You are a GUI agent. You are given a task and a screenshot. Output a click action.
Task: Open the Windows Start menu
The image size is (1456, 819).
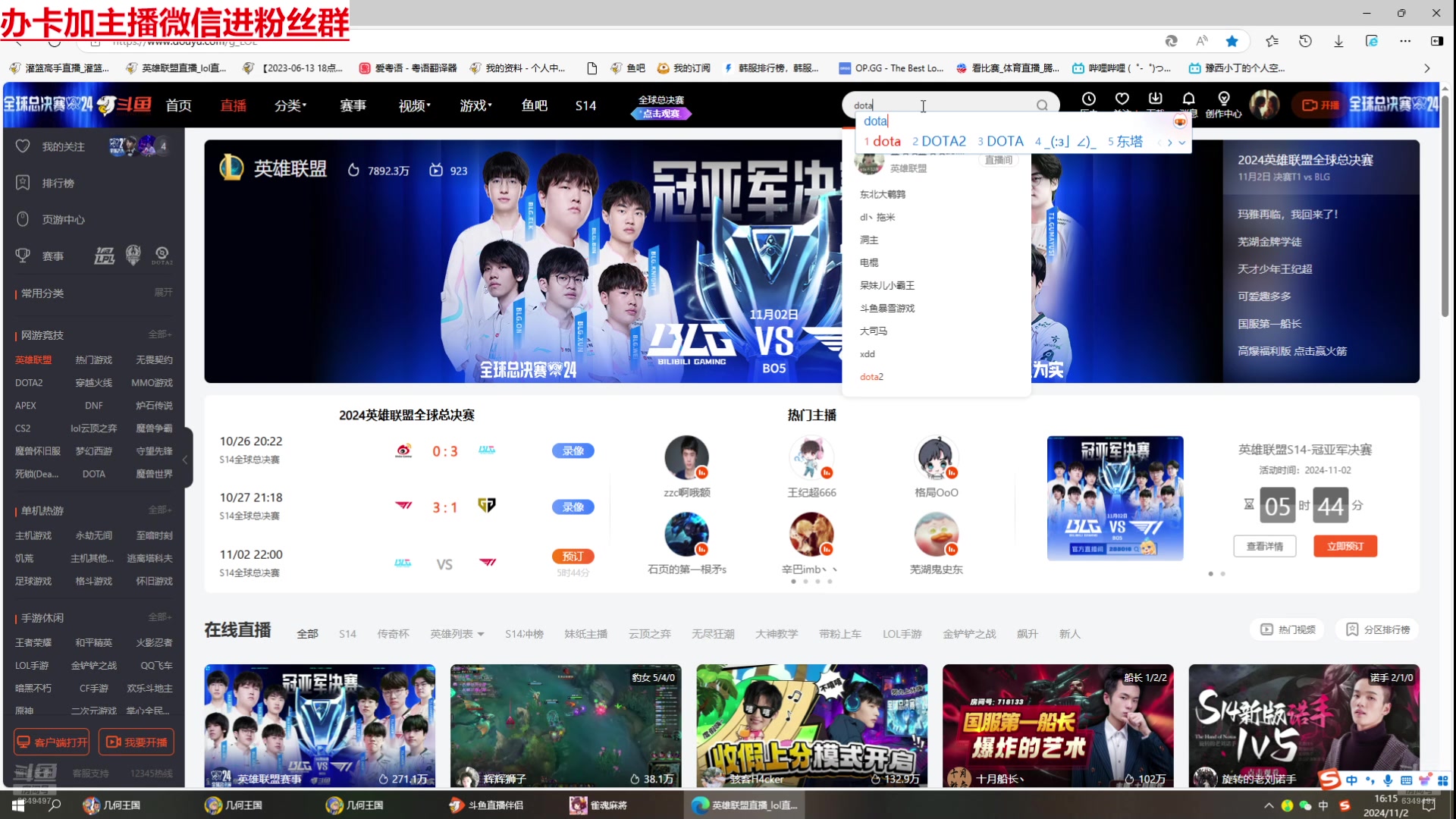pos(18,805)
